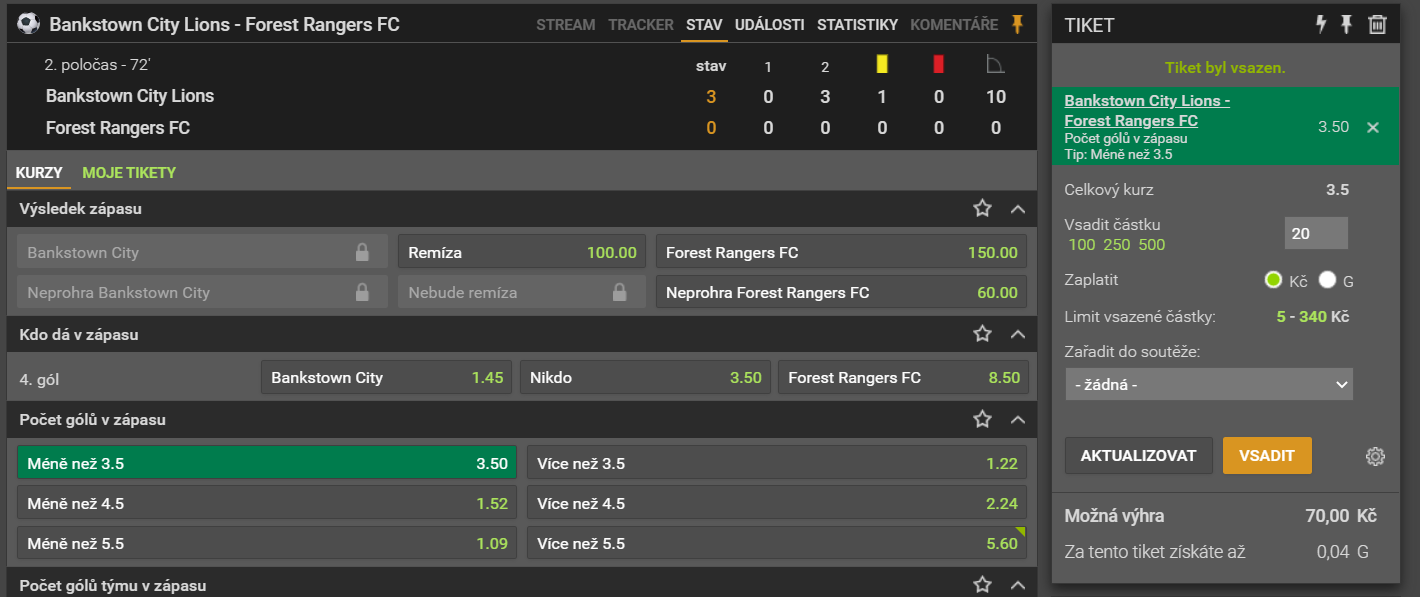Select Kč payment radio button
This screenshot has width=1420, height=597.
pyautogui.click(x=1273, y=280)
